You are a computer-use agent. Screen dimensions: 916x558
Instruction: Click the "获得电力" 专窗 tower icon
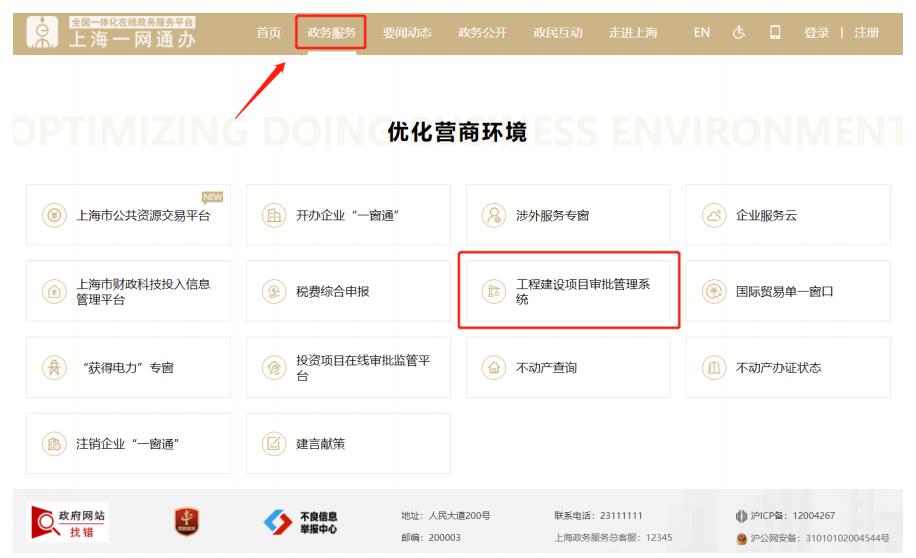click(54, 368)
